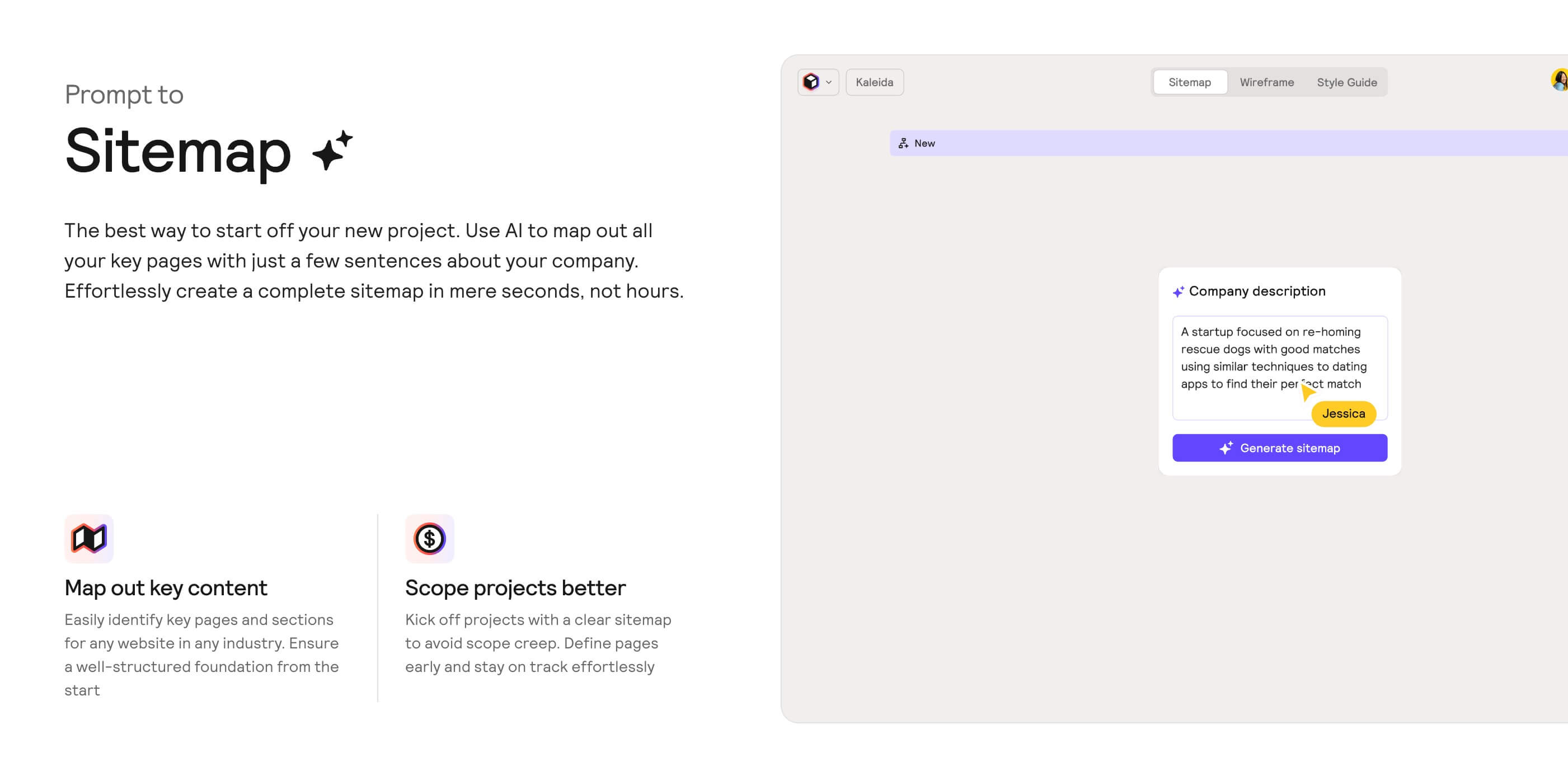Switch to the Sitemap tab
This screenshot has width=1568, height=762.
pyautogui.click(x=1189, y=82)
